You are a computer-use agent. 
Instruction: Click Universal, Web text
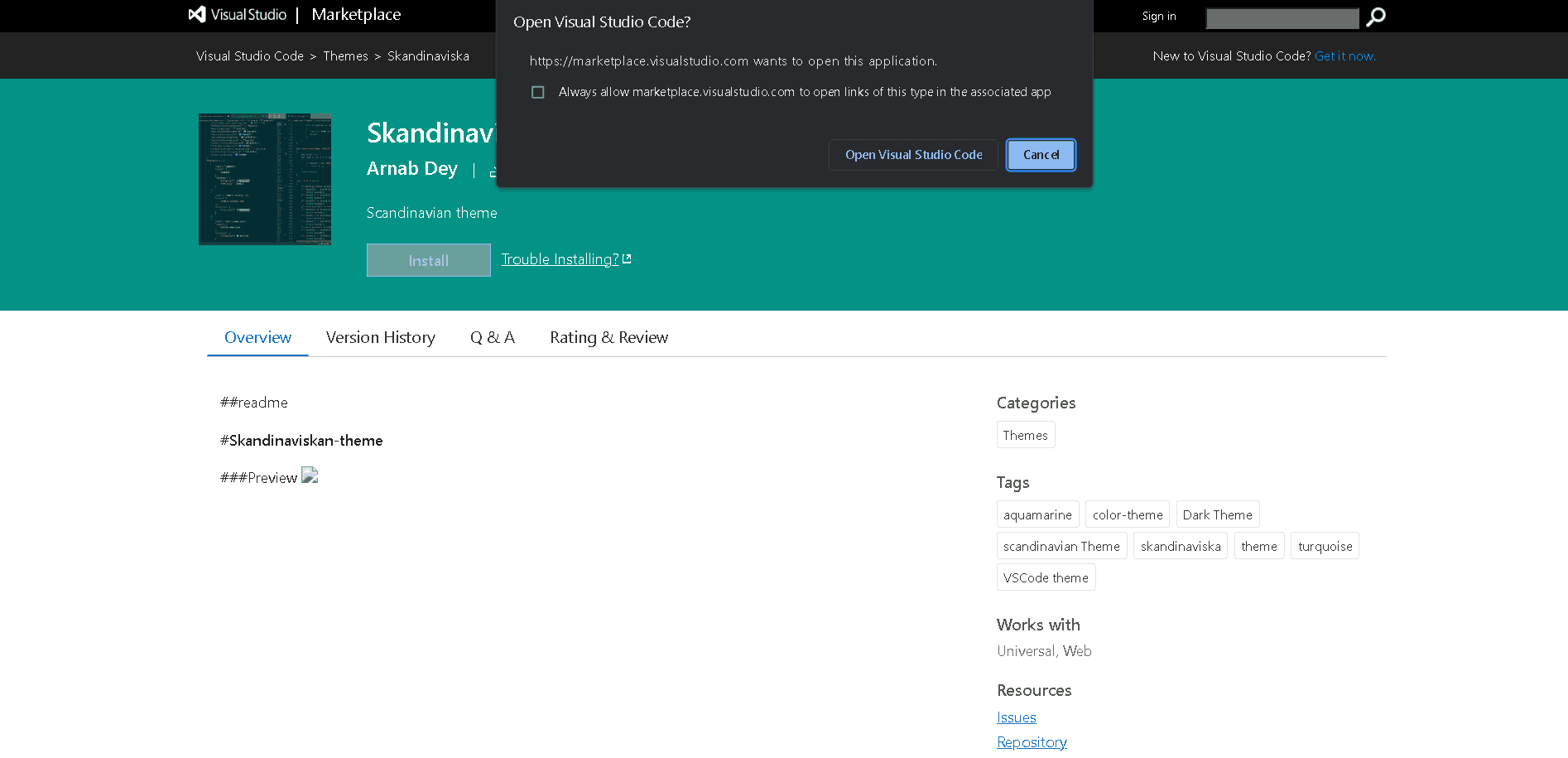tap(1044, 651)
